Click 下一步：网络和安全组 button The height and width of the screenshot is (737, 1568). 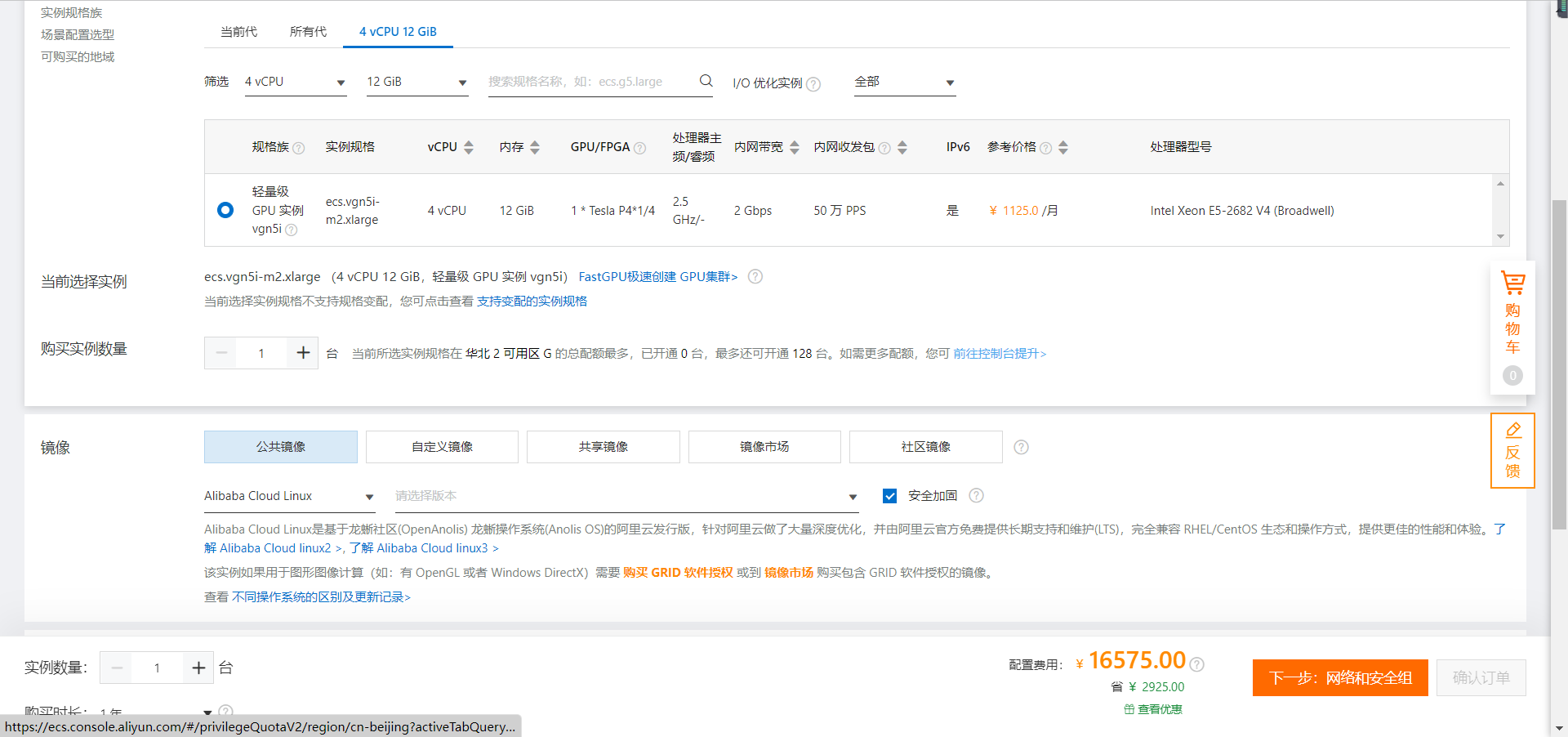click(1340, 677)
